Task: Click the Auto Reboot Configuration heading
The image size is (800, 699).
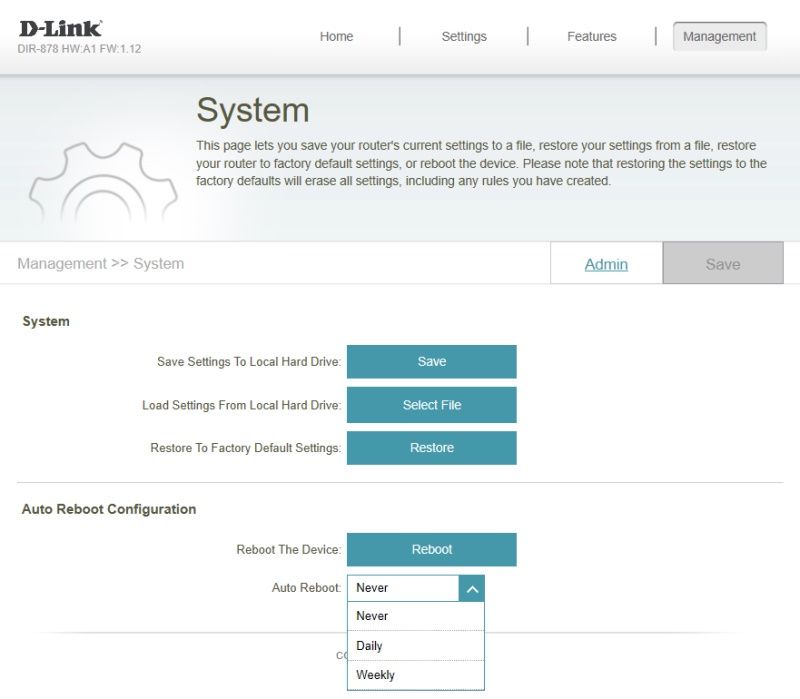Action: (x=109, y=509)
